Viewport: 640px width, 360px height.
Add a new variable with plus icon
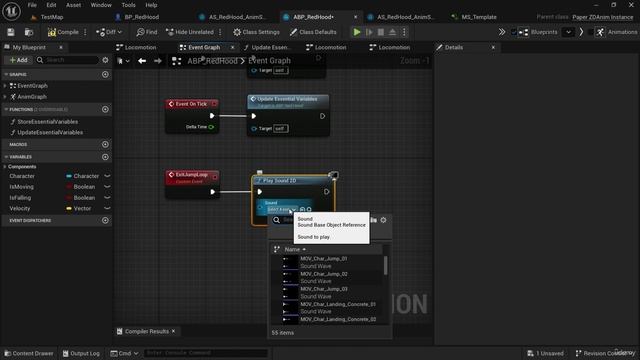105,157
